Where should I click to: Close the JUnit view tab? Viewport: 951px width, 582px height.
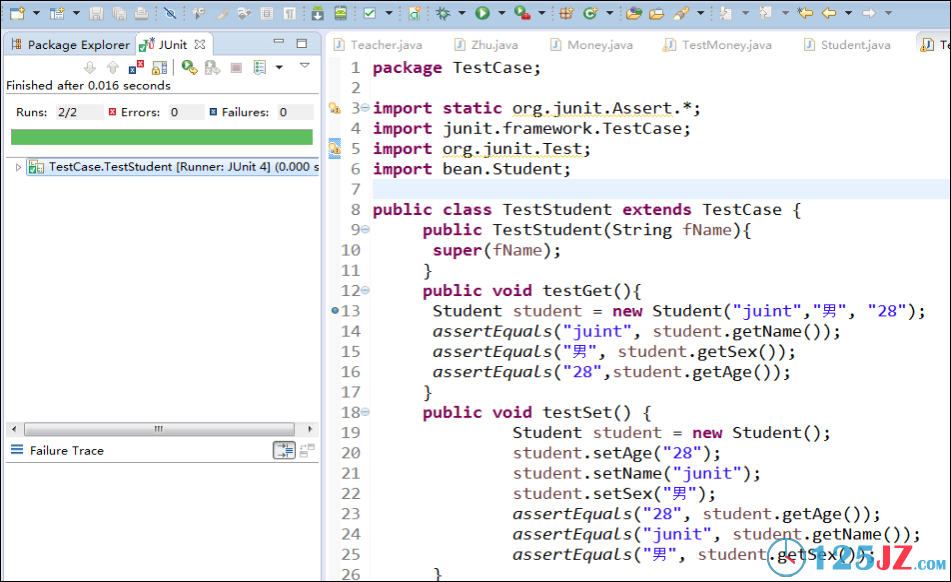[200, 45]
